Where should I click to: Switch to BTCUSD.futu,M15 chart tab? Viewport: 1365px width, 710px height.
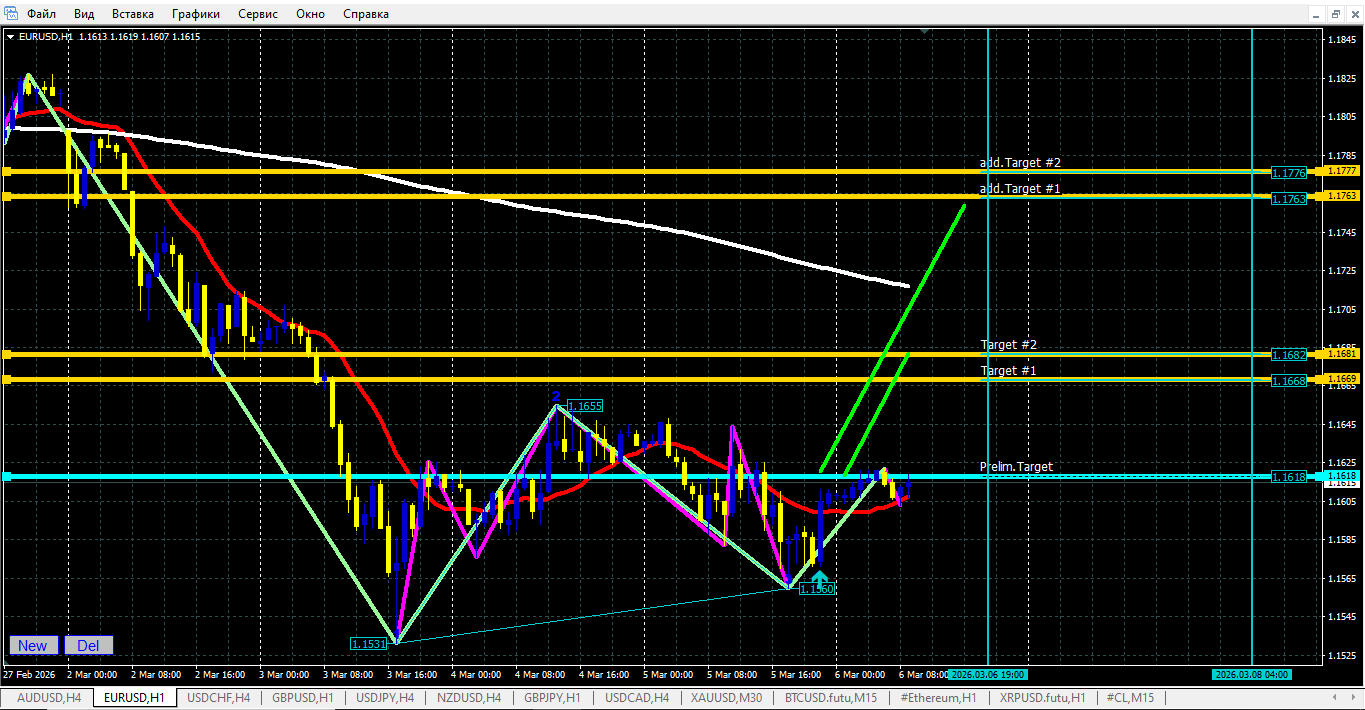coord(831,698)
